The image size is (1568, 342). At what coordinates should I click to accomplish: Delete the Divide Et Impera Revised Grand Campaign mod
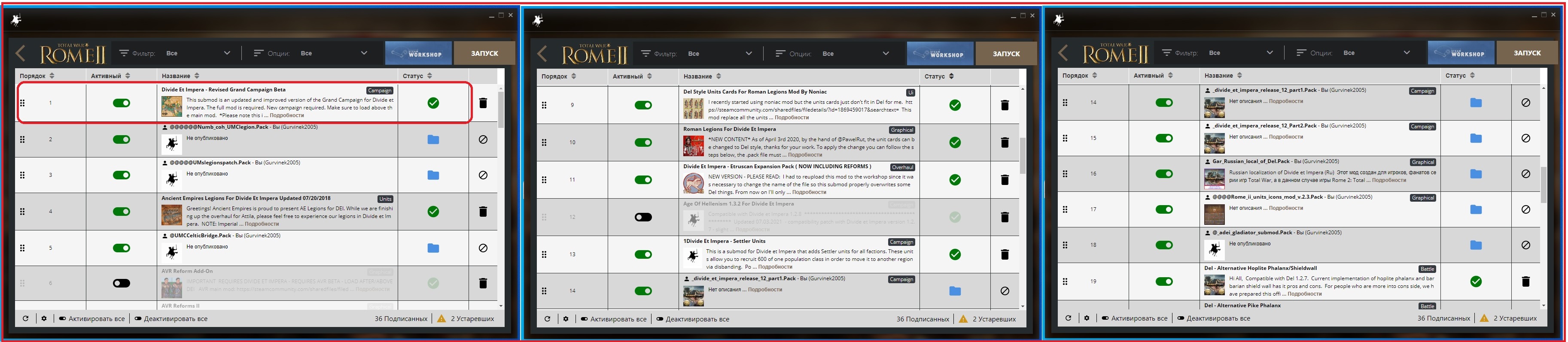[x=483, y=103]
